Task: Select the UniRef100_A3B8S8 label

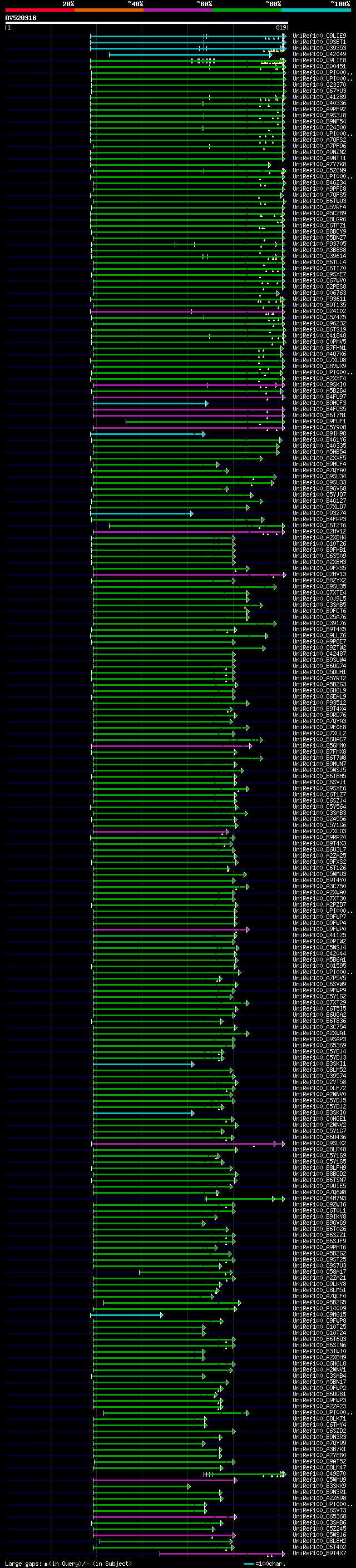Action: click(x=319, y=250)
